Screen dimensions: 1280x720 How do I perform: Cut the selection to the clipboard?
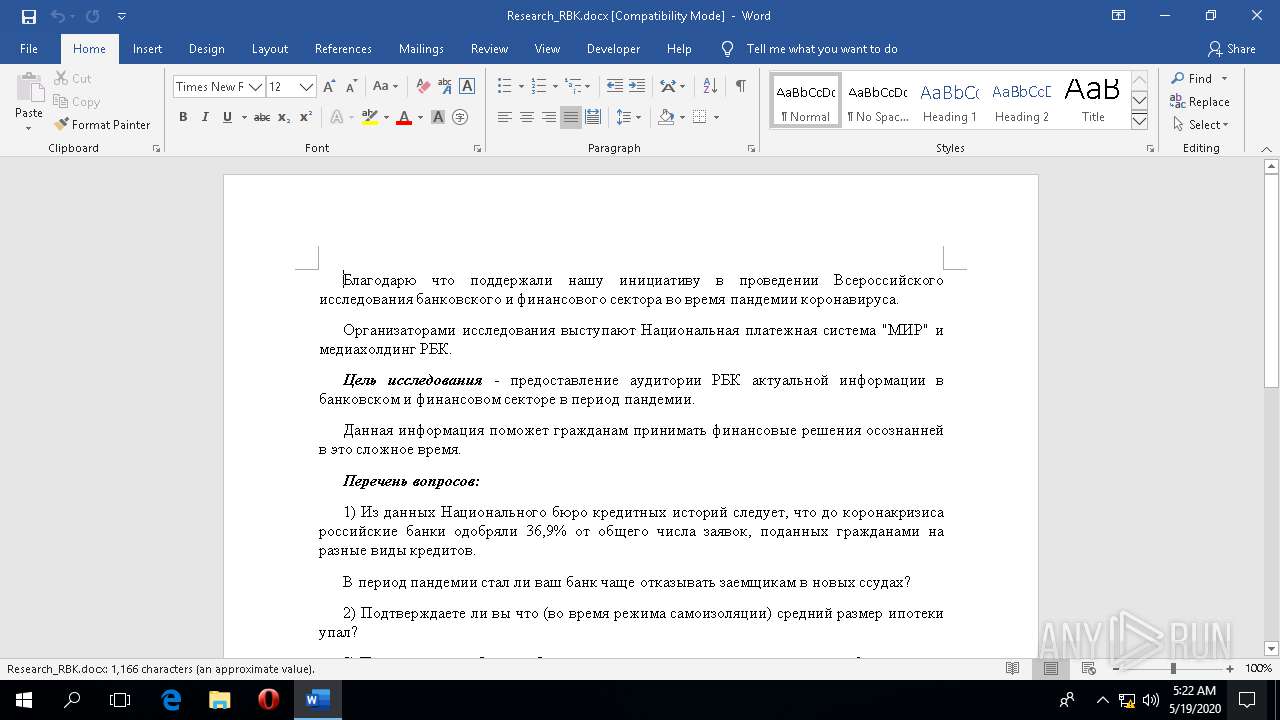72,78
